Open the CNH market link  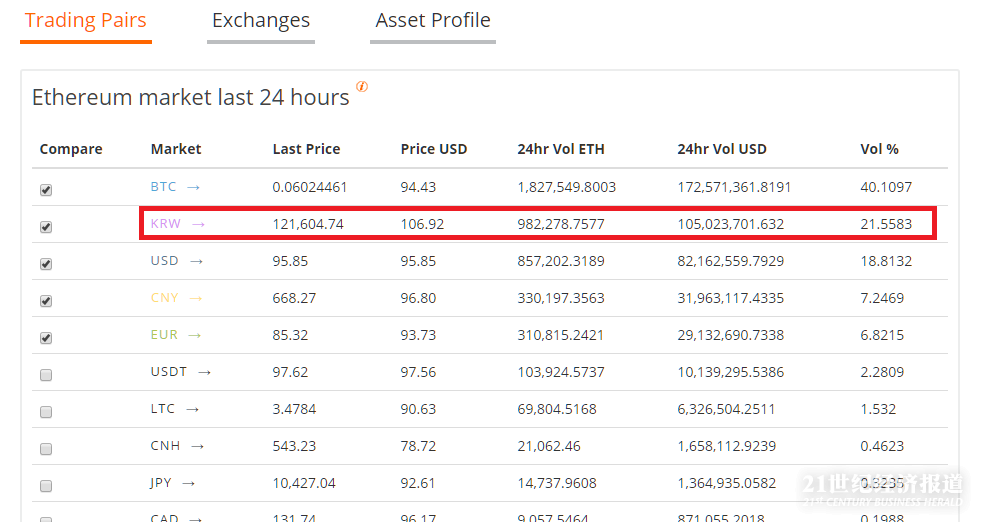[x=164, y=446]
